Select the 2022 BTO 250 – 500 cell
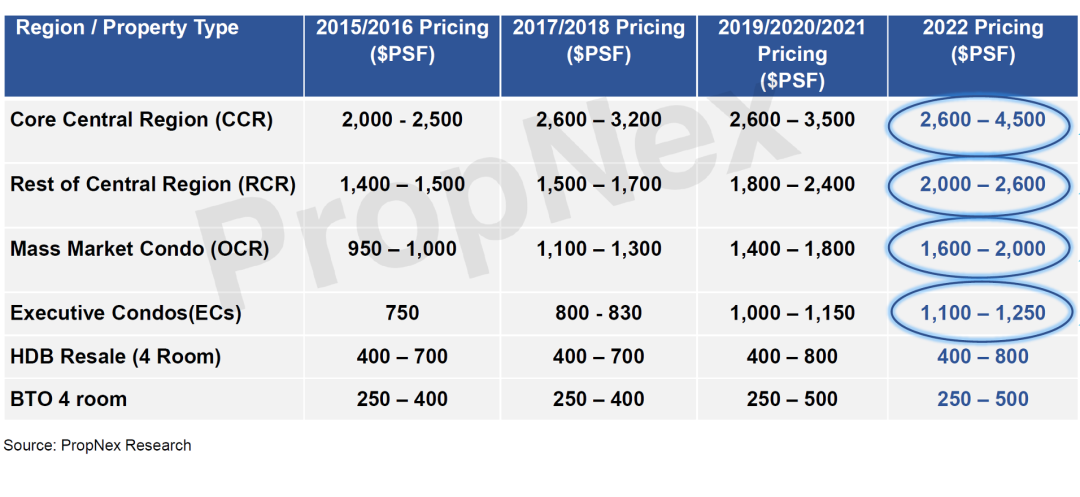The height and width of the screenshot is (497, 1080). click(x=983, y=399)
